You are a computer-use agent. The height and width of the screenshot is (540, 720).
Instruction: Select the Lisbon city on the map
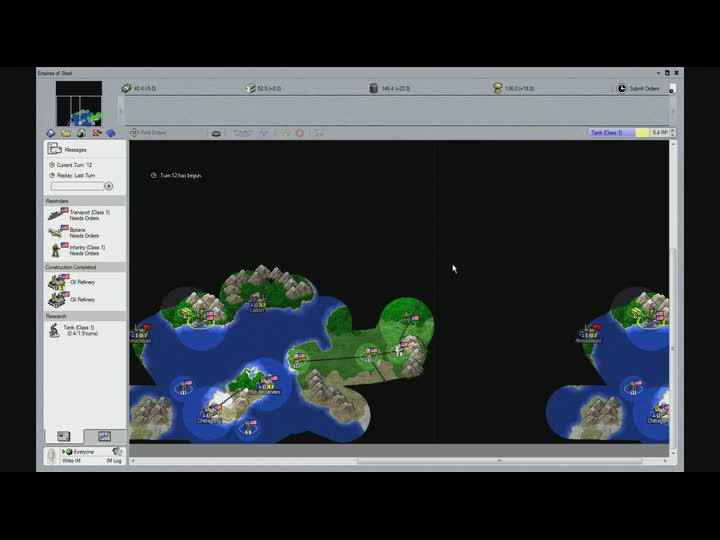point(257,303)
